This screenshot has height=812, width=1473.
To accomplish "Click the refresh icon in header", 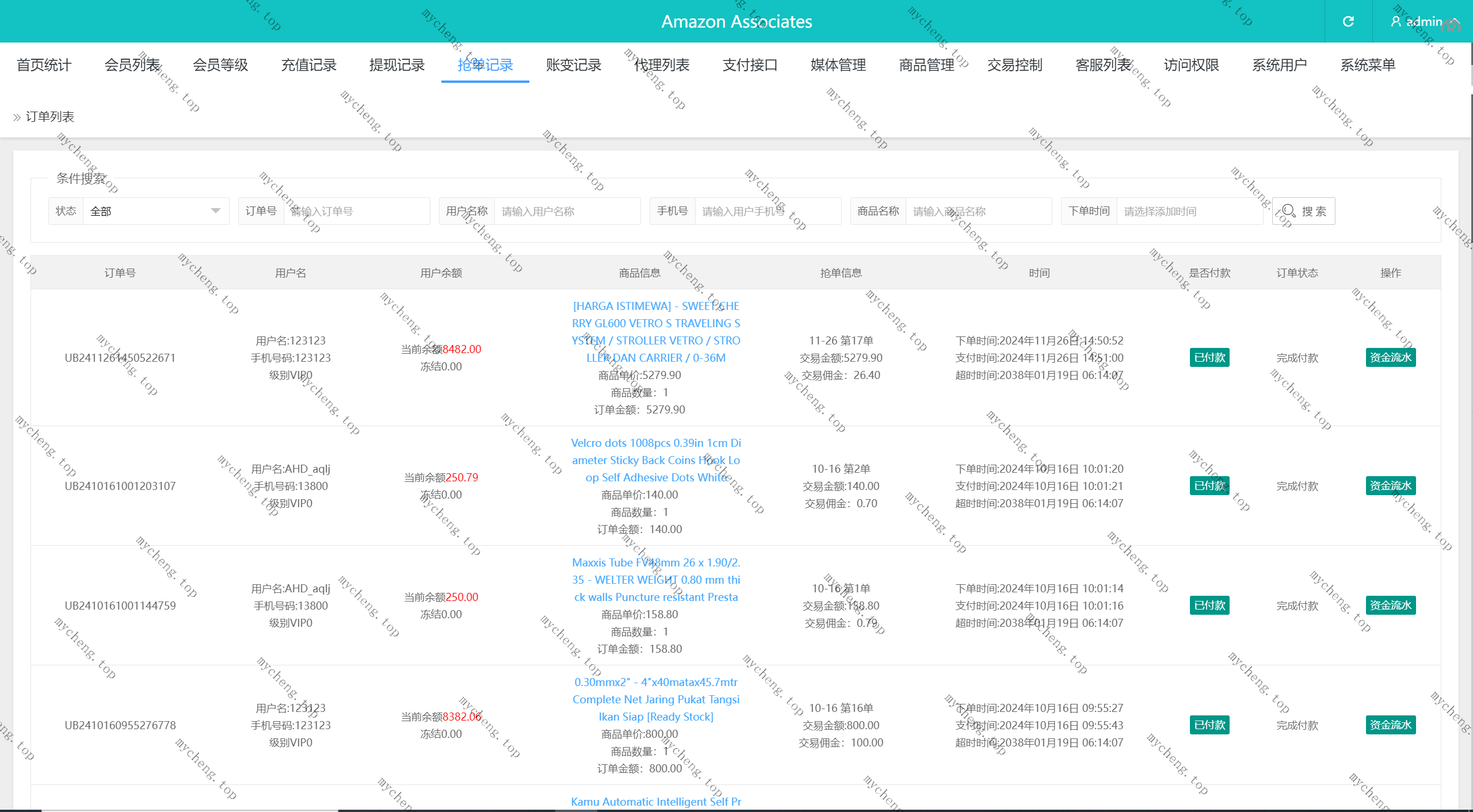I will [1348, 21].
